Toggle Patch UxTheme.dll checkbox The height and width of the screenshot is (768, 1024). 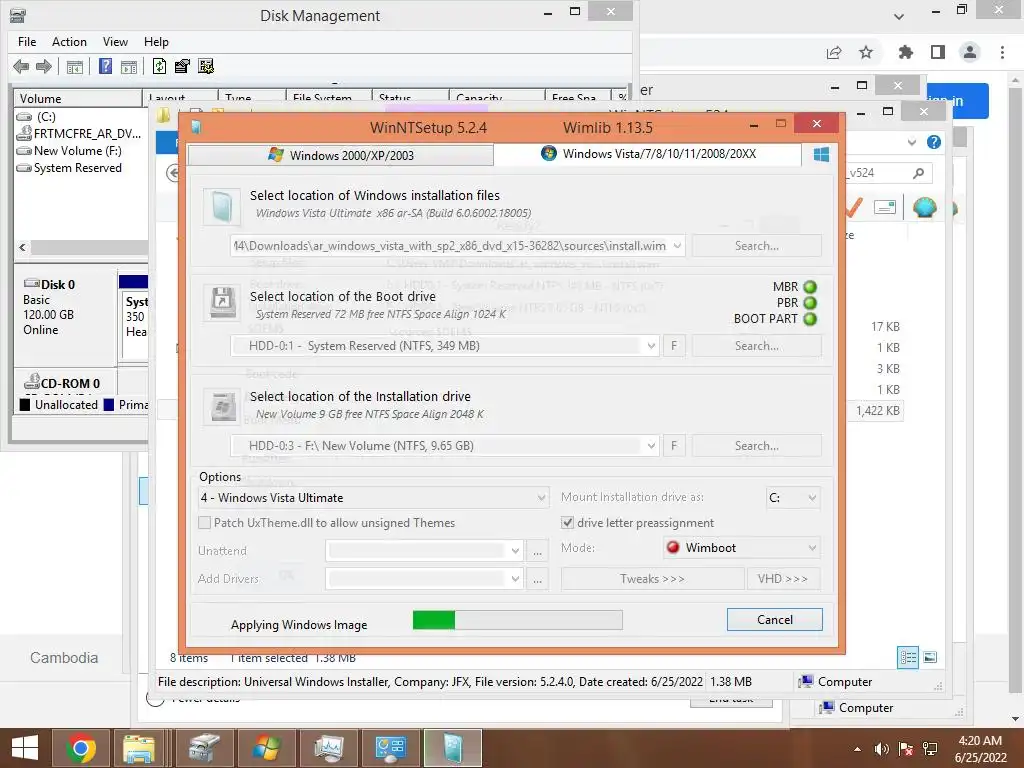tap(204, 522)
